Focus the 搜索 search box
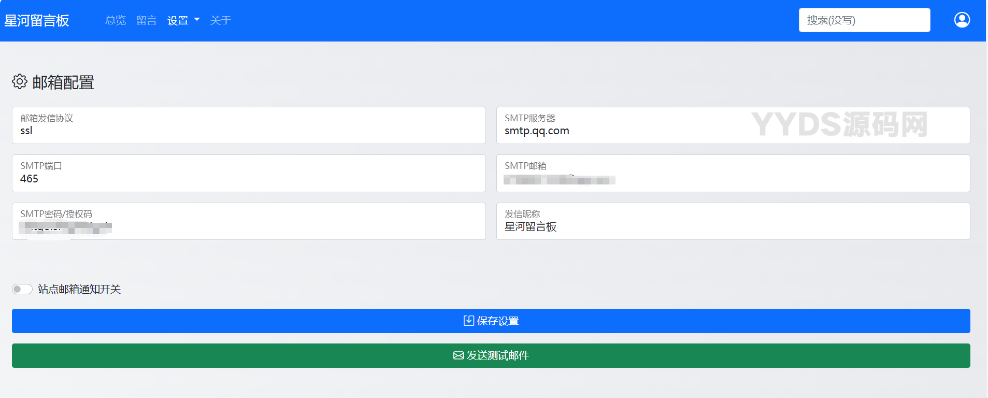The image size is (988, 398). click(864, 20)
